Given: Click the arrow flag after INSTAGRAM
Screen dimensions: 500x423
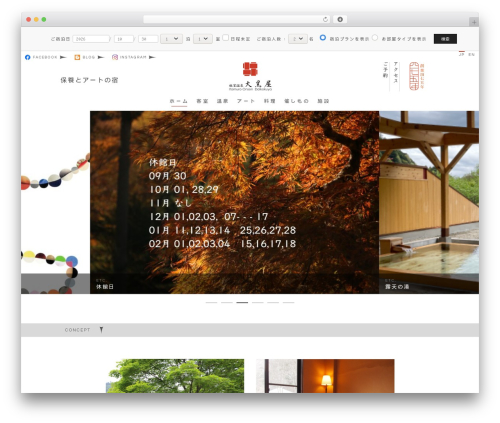Looking at the screenshot, I should click(x=152, y=57).
